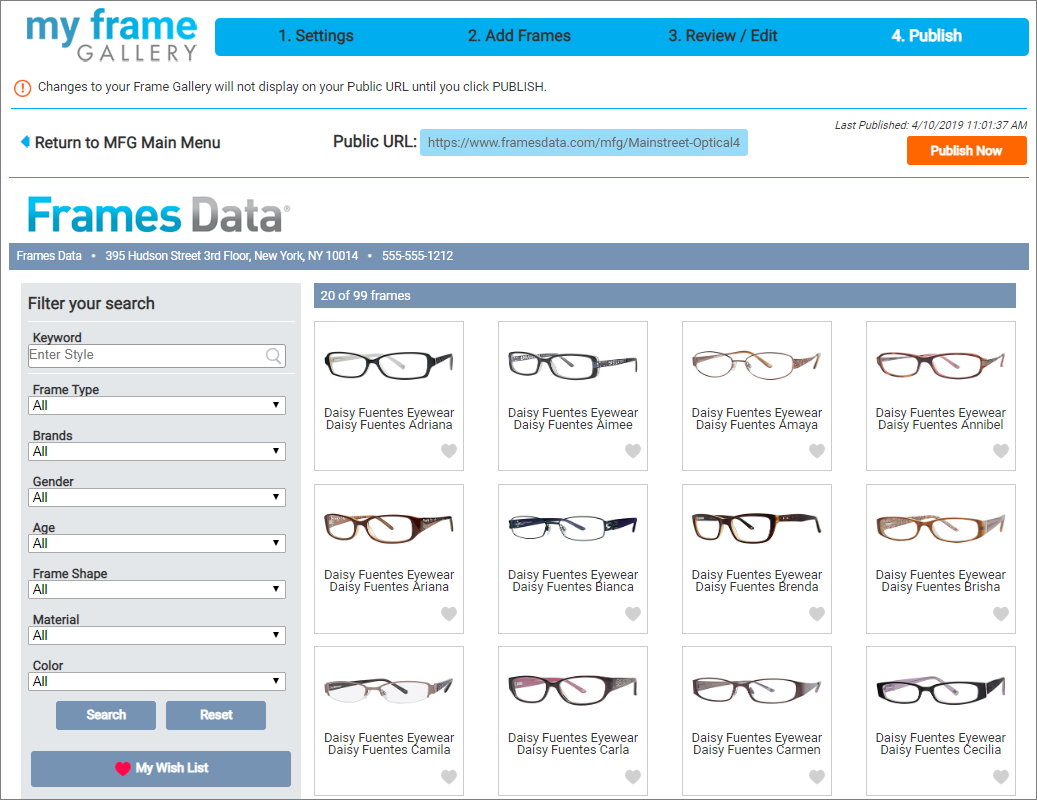Click the heart icon for Daisy Fuentes Camila
This screenshot has width=1037, height=800.
(x=449, y=777)
